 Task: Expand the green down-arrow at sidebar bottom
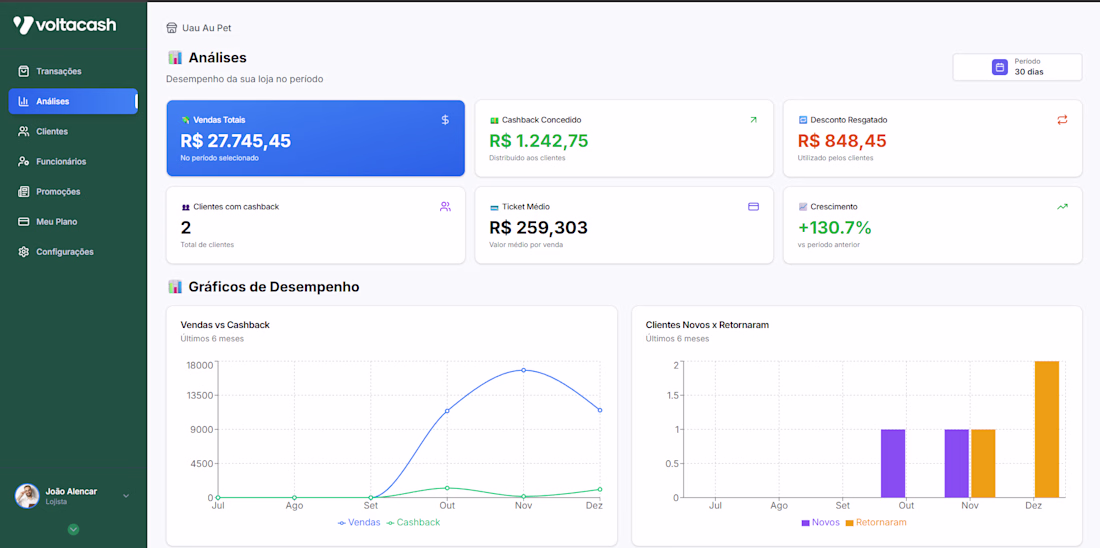click(x=73, y=529)
